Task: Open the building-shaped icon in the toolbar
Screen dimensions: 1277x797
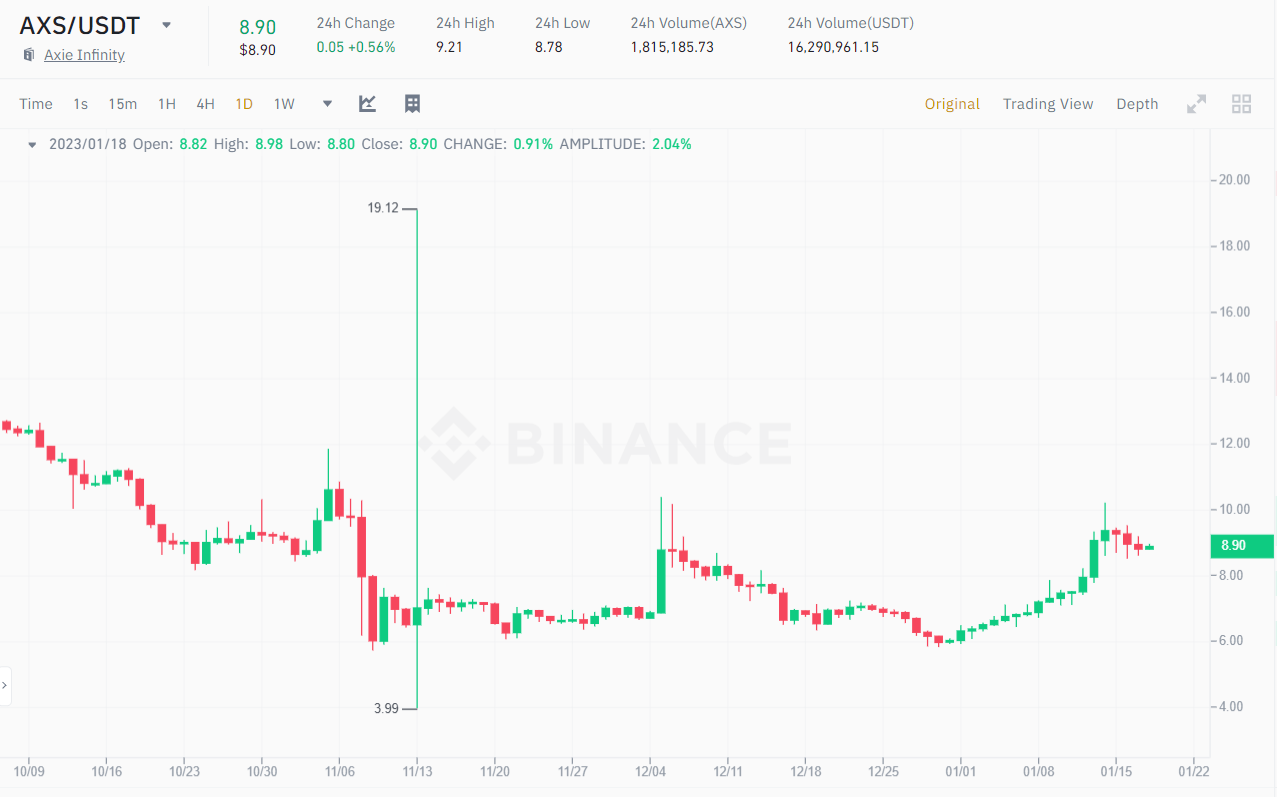Action: [x=412, y=103]
